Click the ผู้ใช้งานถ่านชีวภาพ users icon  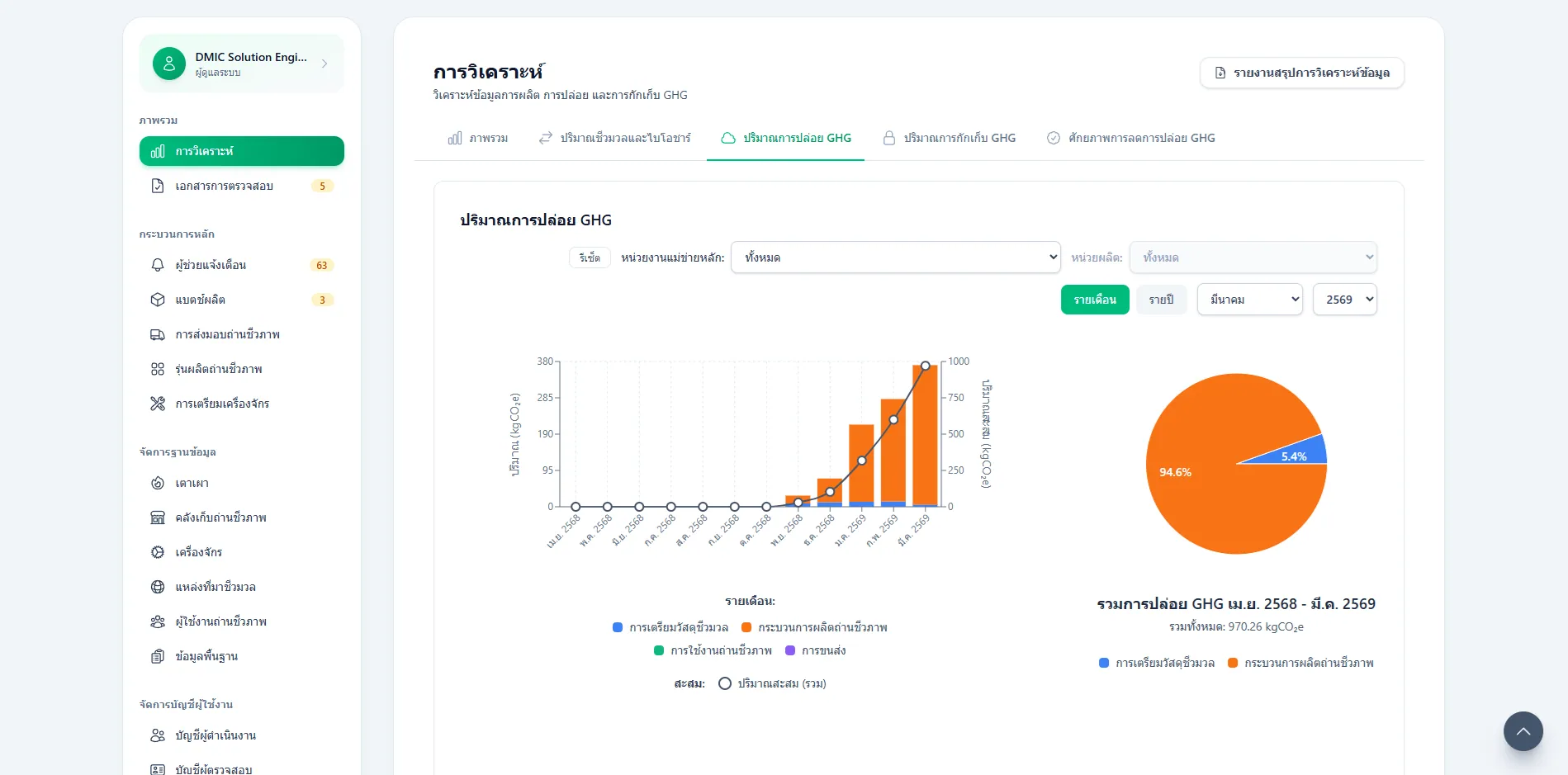[158, 621]
